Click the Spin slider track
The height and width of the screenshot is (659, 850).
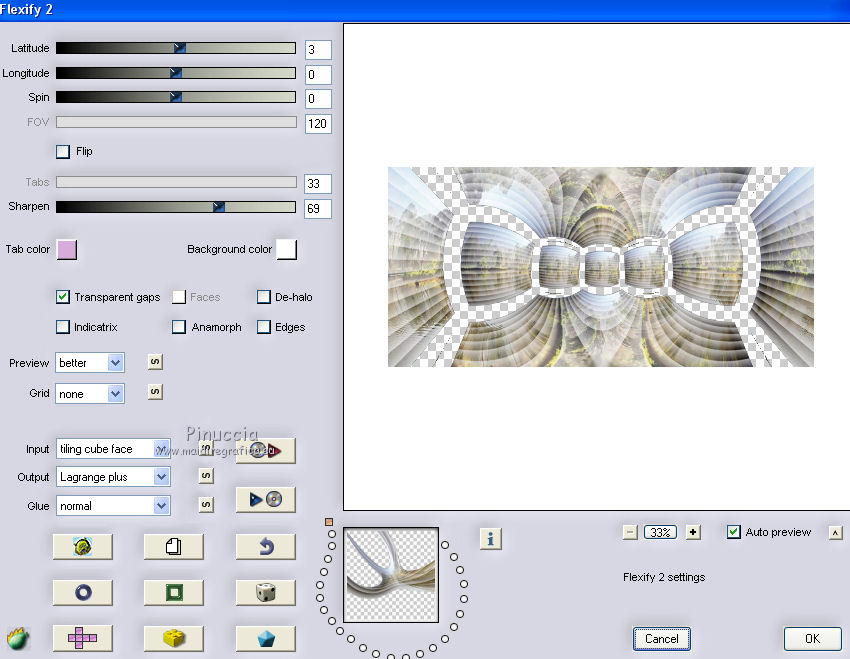[176, 97]
